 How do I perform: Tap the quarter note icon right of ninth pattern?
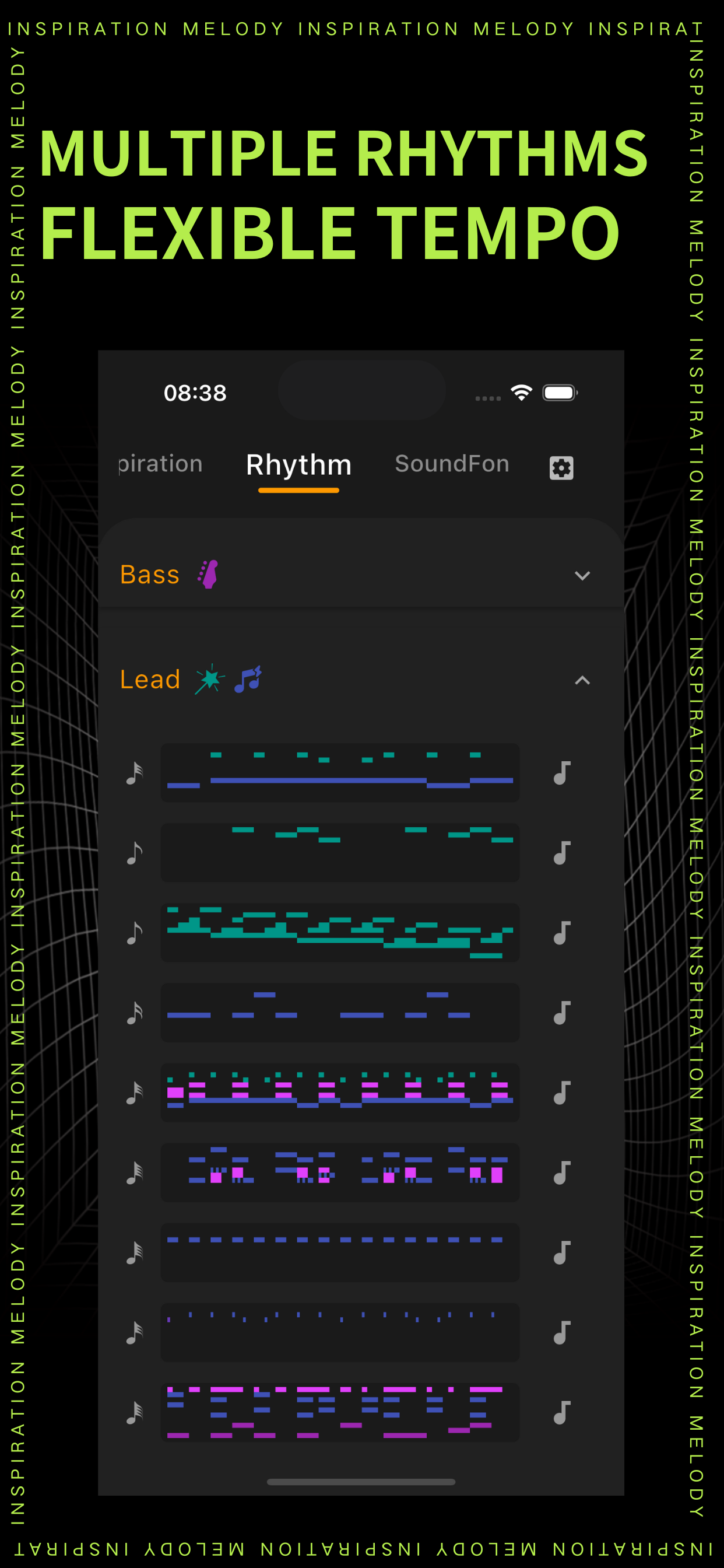coord(561,1413)
